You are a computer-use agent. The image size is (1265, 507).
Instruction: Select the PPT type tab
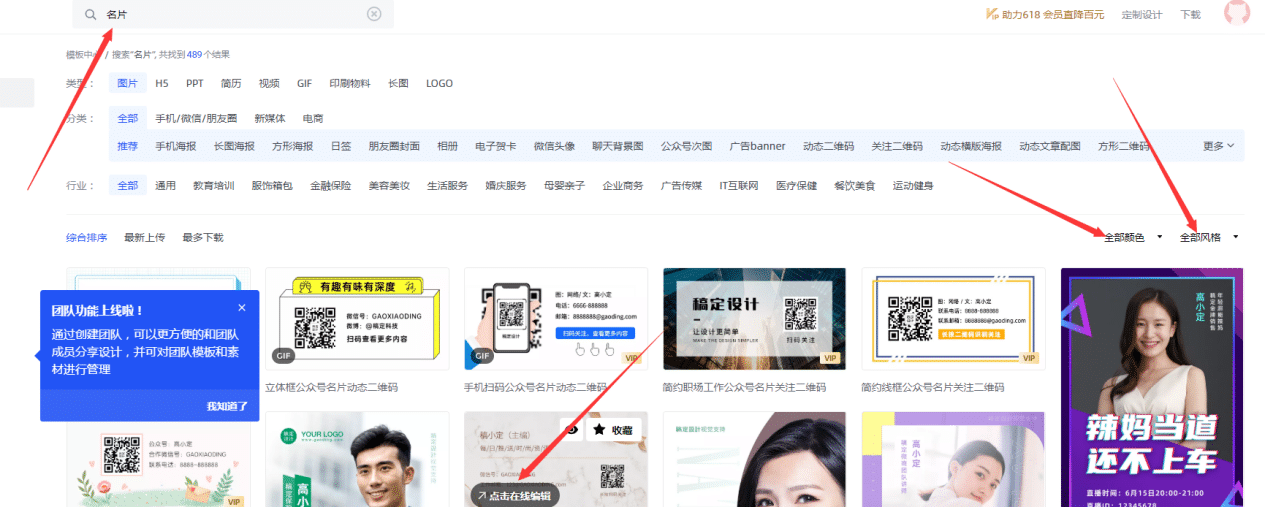tap(195, 84)
